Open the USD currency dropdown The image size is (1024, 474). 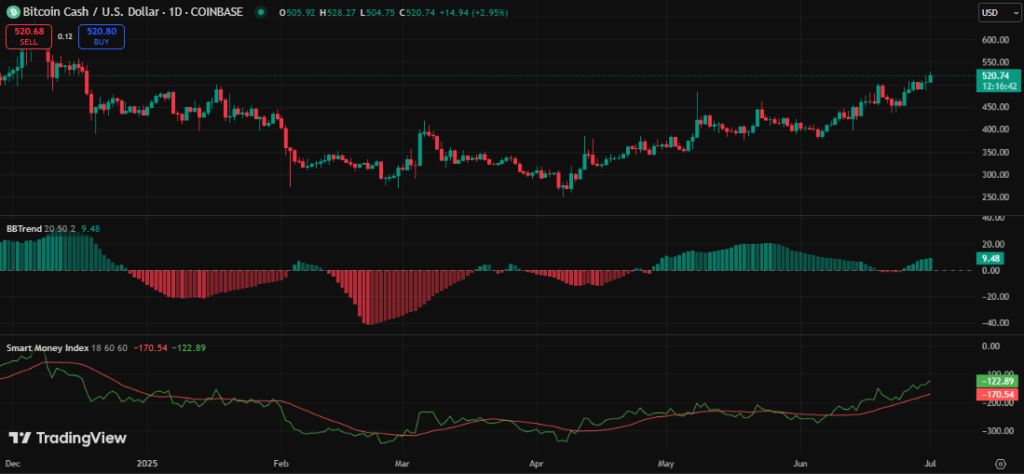pyautogui.click(x=999, y=12)
